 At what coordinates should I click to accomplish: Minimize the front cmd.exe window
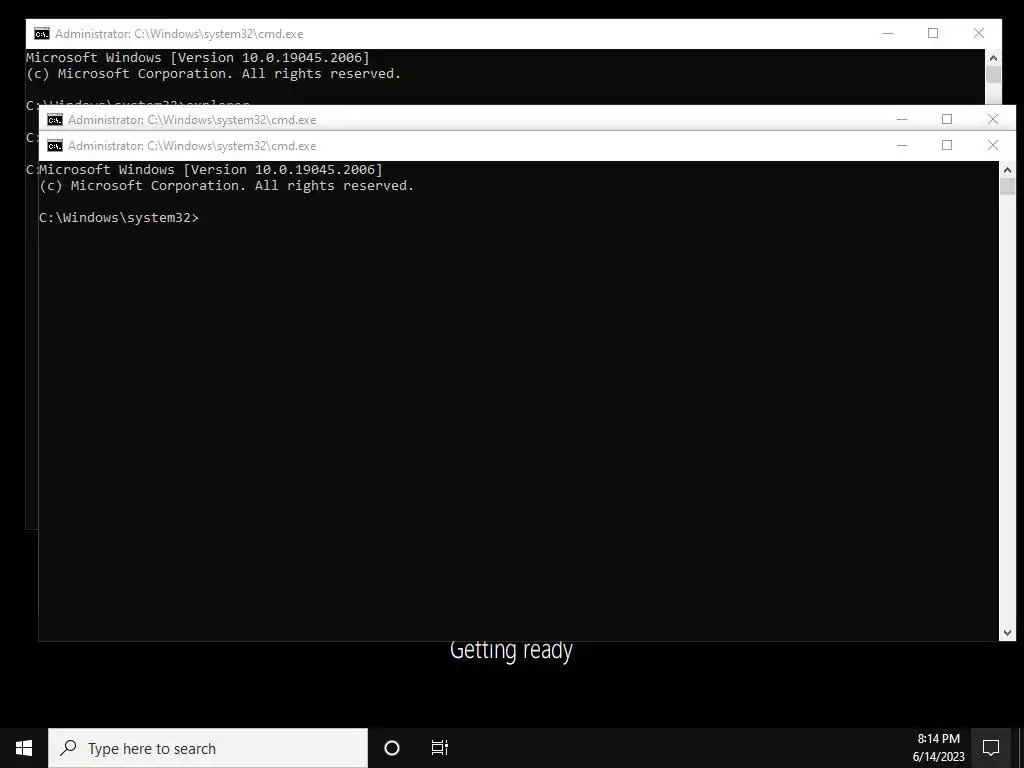click(902, 145)
